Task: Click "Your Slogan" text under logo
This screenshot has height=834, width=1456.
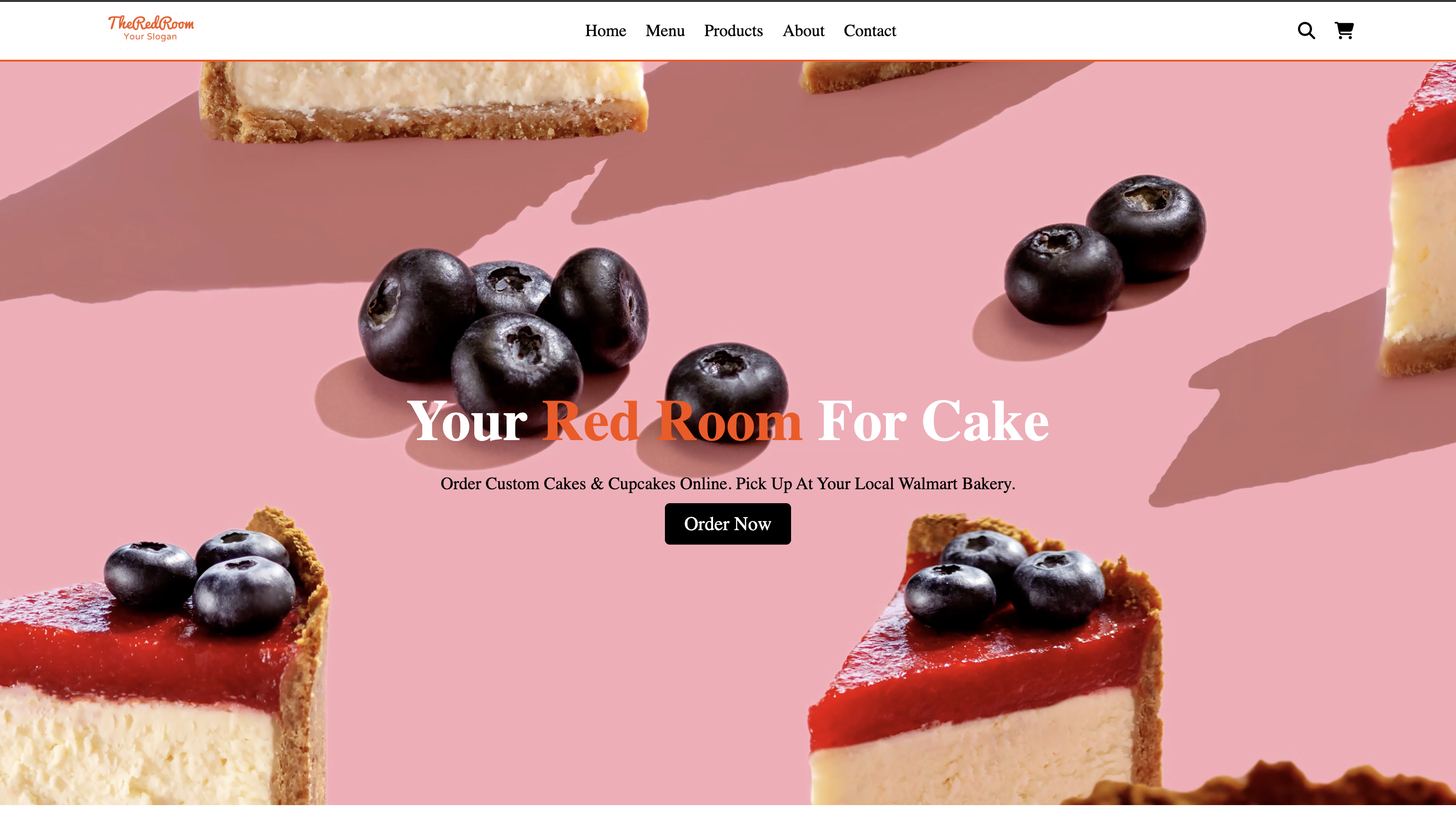Action: tap(150, 37)
